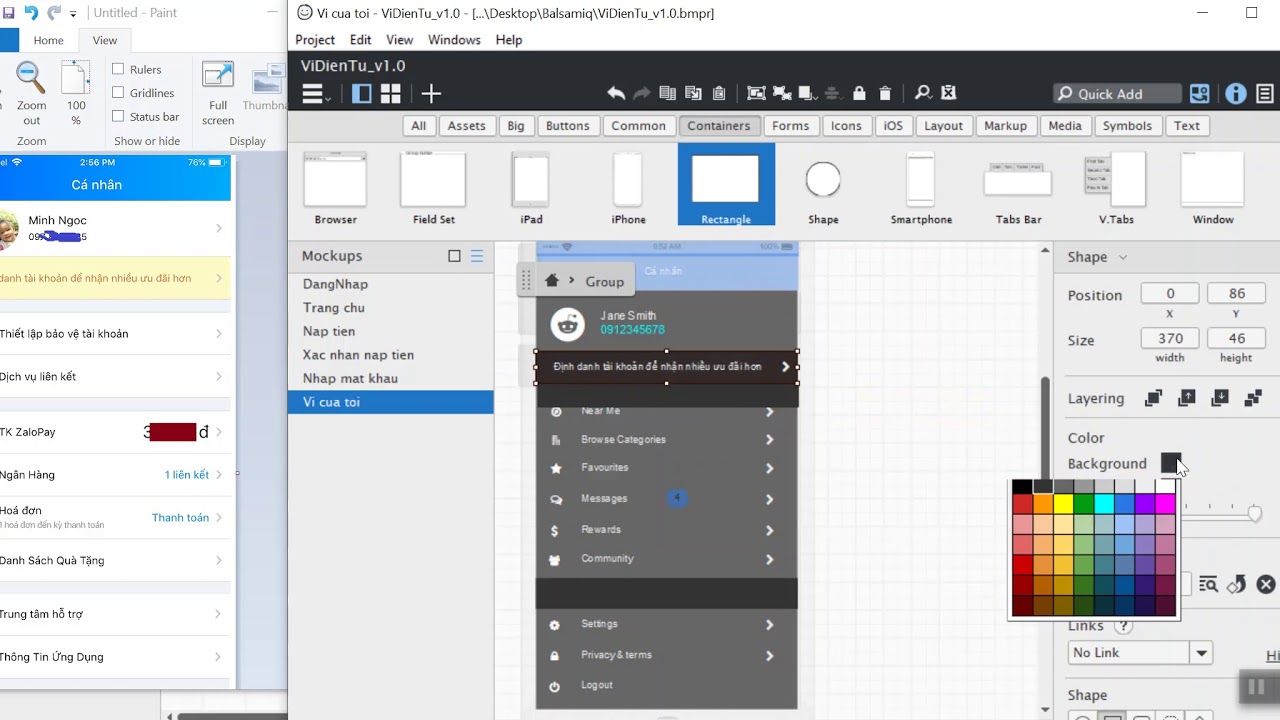Click the plus icon to add a mockup
This screenshot has width=1280, height=720.
tap(431, 94)
